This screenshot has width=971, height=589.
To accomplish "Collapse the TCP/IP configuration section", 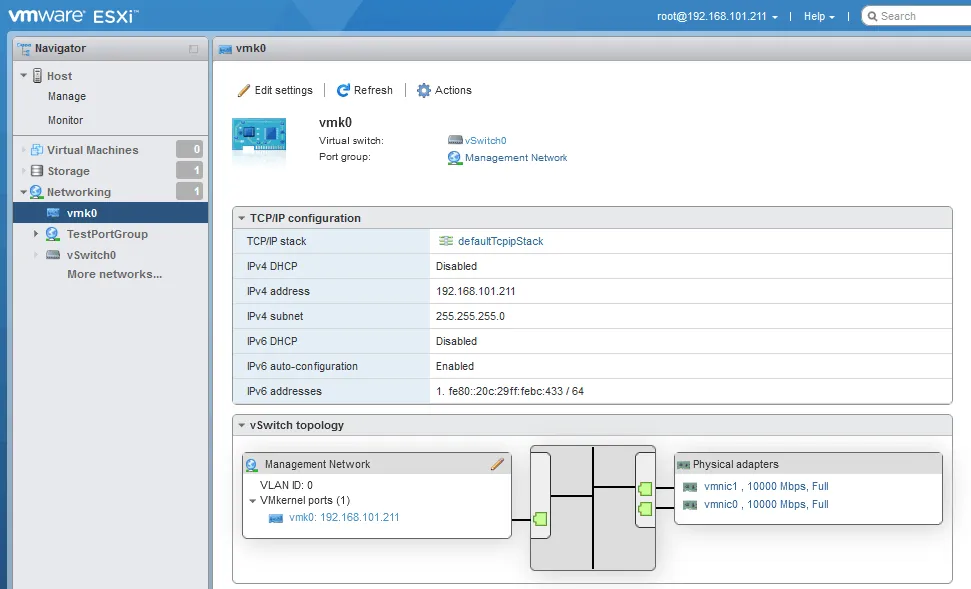I will click(x=241, y=218).
